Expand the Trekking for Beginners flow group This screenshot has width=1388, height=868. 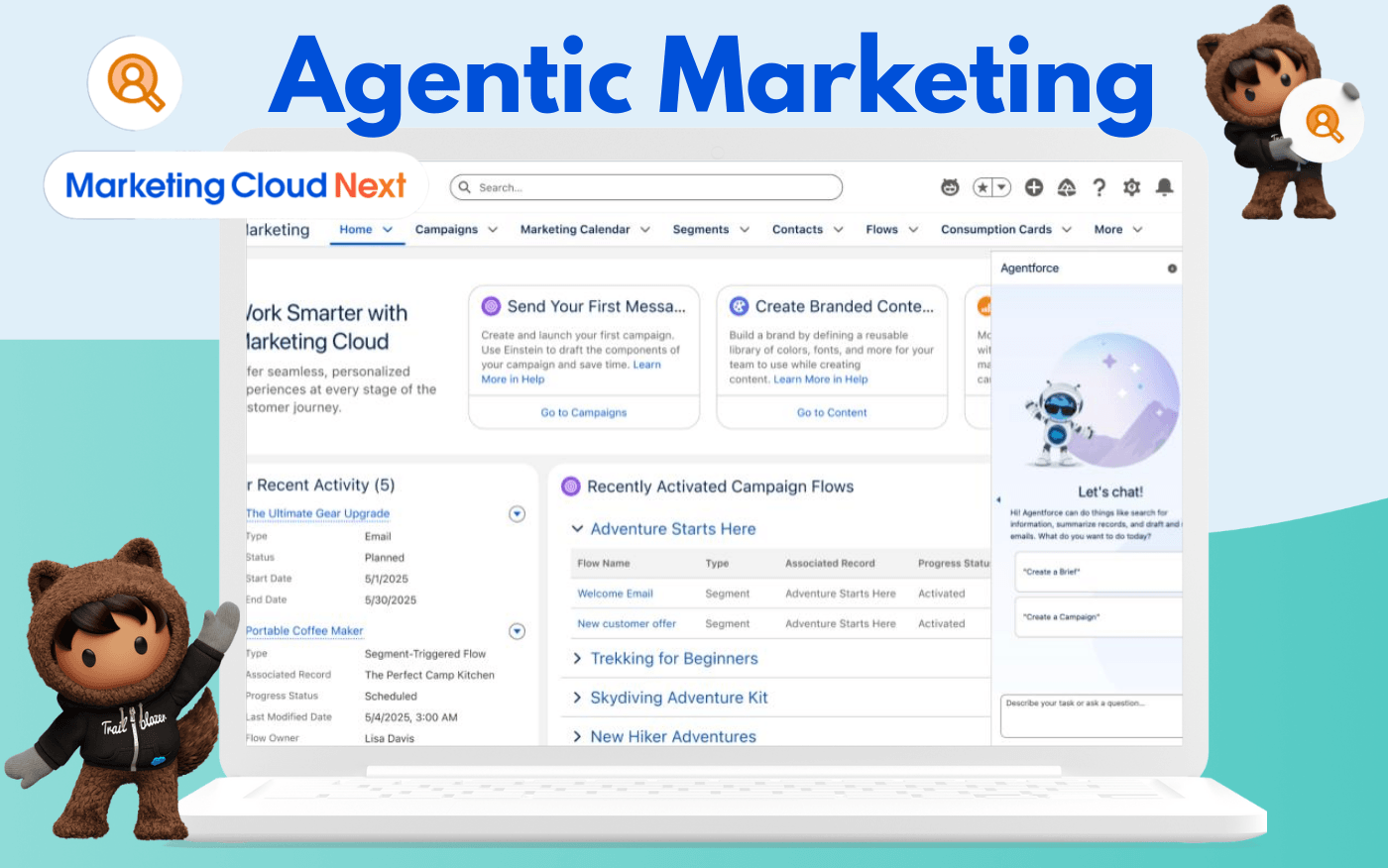pyautogui.click(x=579, y=658)
